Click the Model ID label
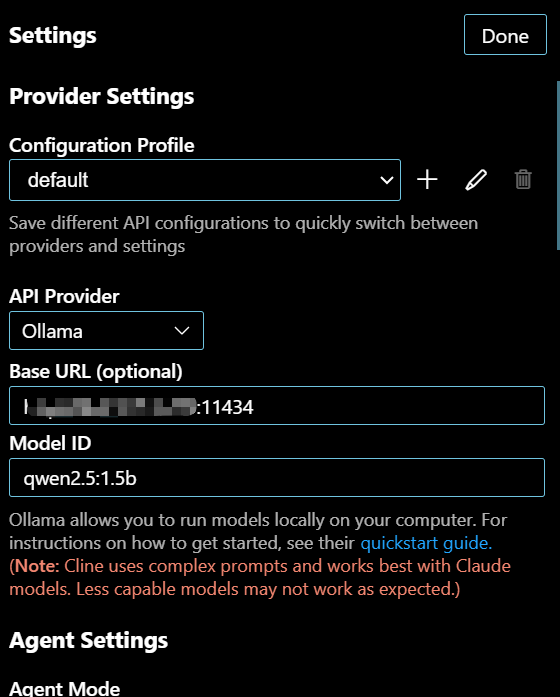560x697 pixels. point(50,443)
